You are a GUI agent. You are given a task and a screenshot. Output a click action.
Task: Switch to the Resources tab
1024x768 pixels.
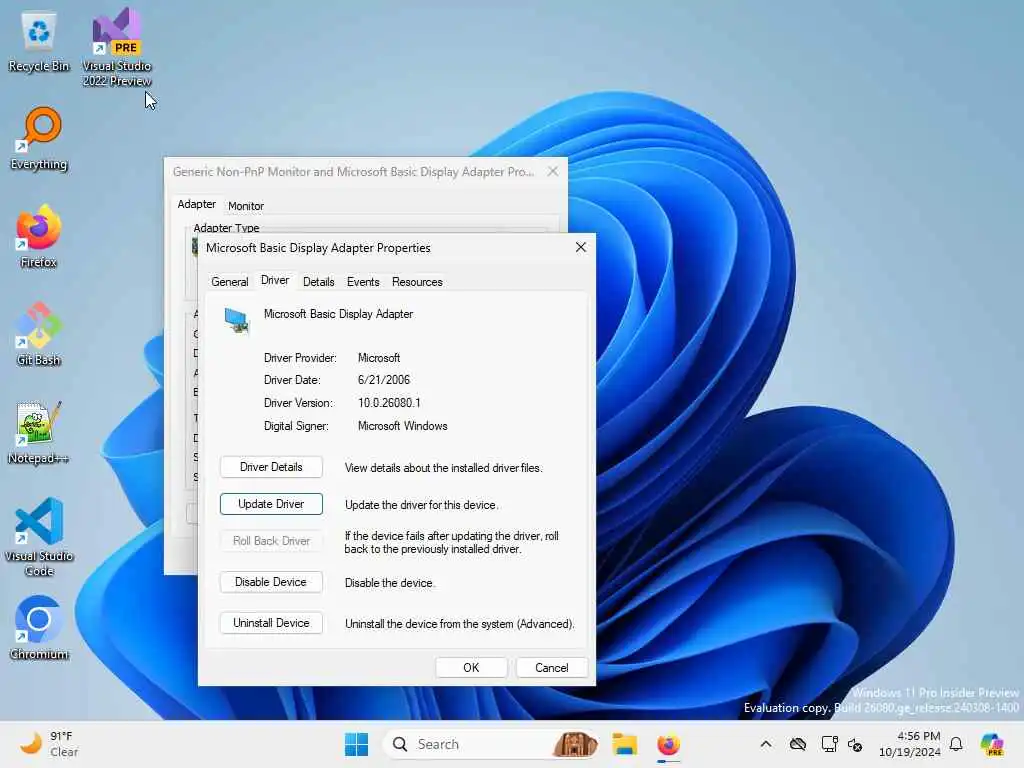417,281
